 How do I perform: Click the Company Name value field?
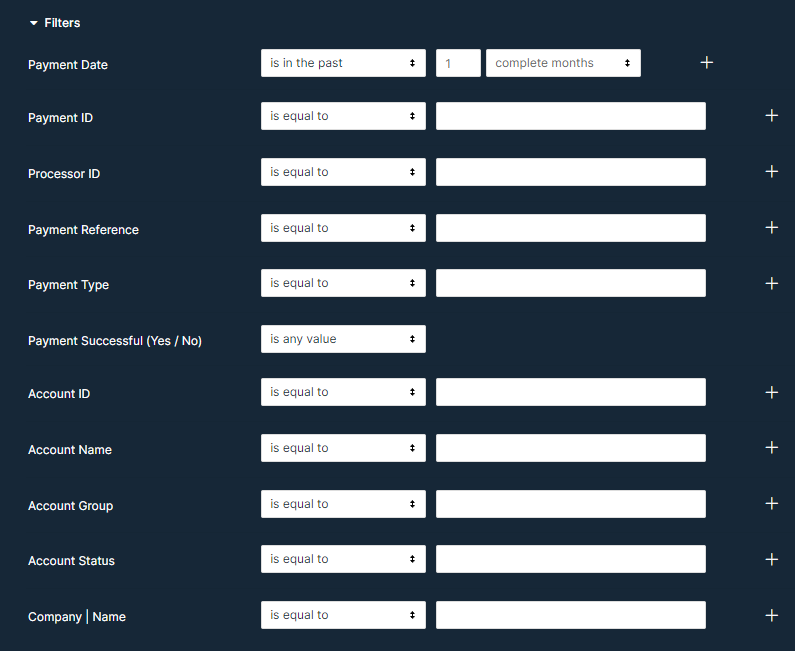point(571,615)
